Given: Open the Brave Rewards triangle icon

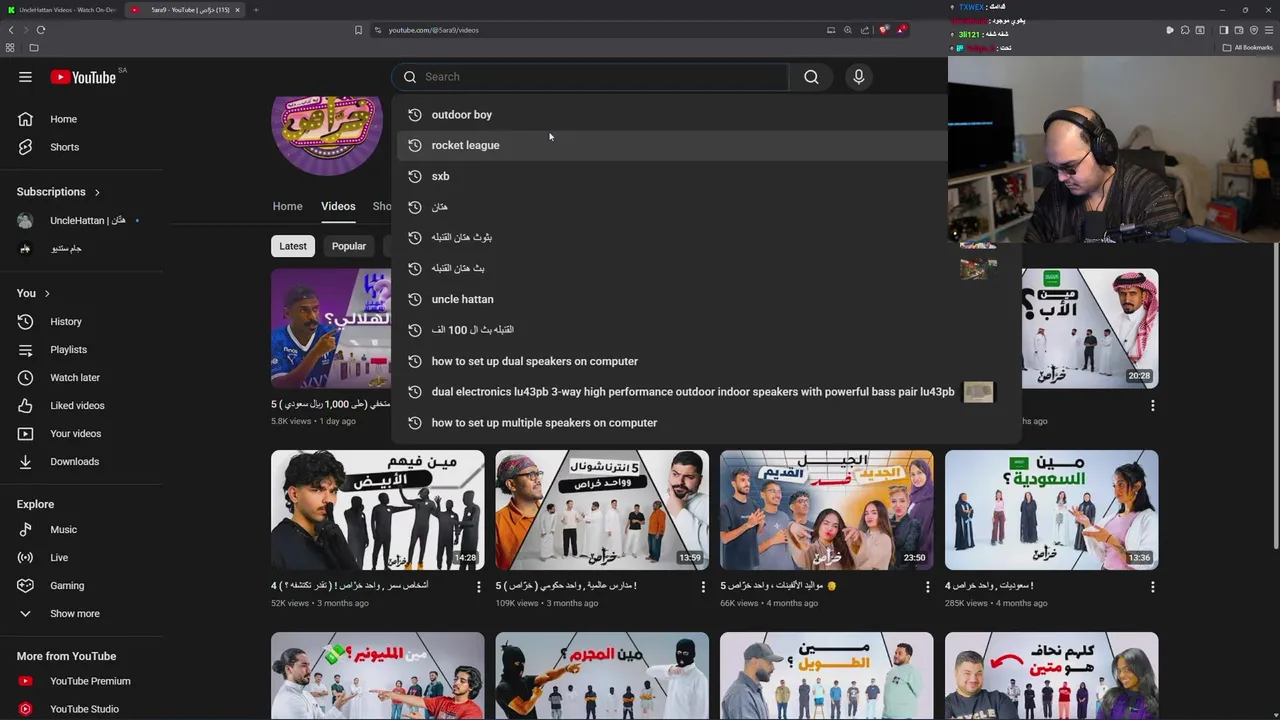Looking at the screenshot, I should click(x=901, y=30).
